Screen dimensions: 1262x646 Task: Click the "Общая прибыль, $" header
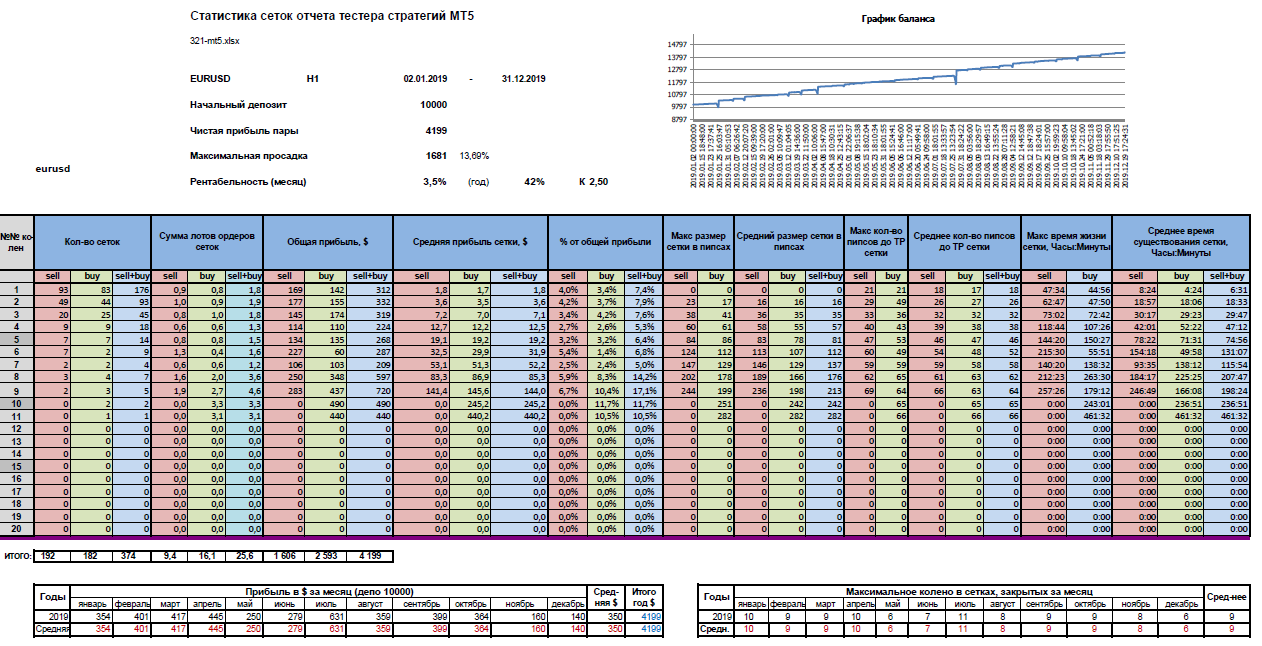click(x=327, y=241)
